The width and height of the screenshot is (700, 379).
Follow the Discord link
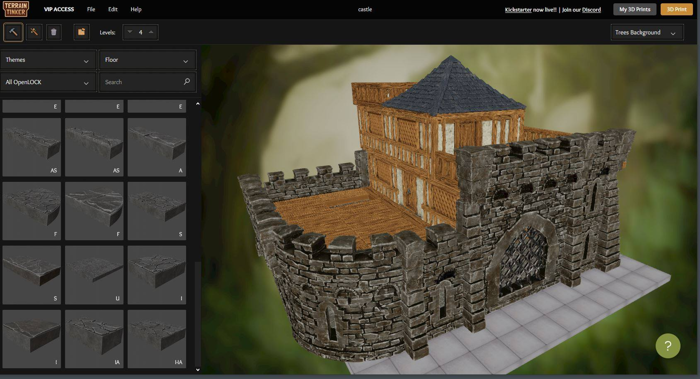click(592, 10)
